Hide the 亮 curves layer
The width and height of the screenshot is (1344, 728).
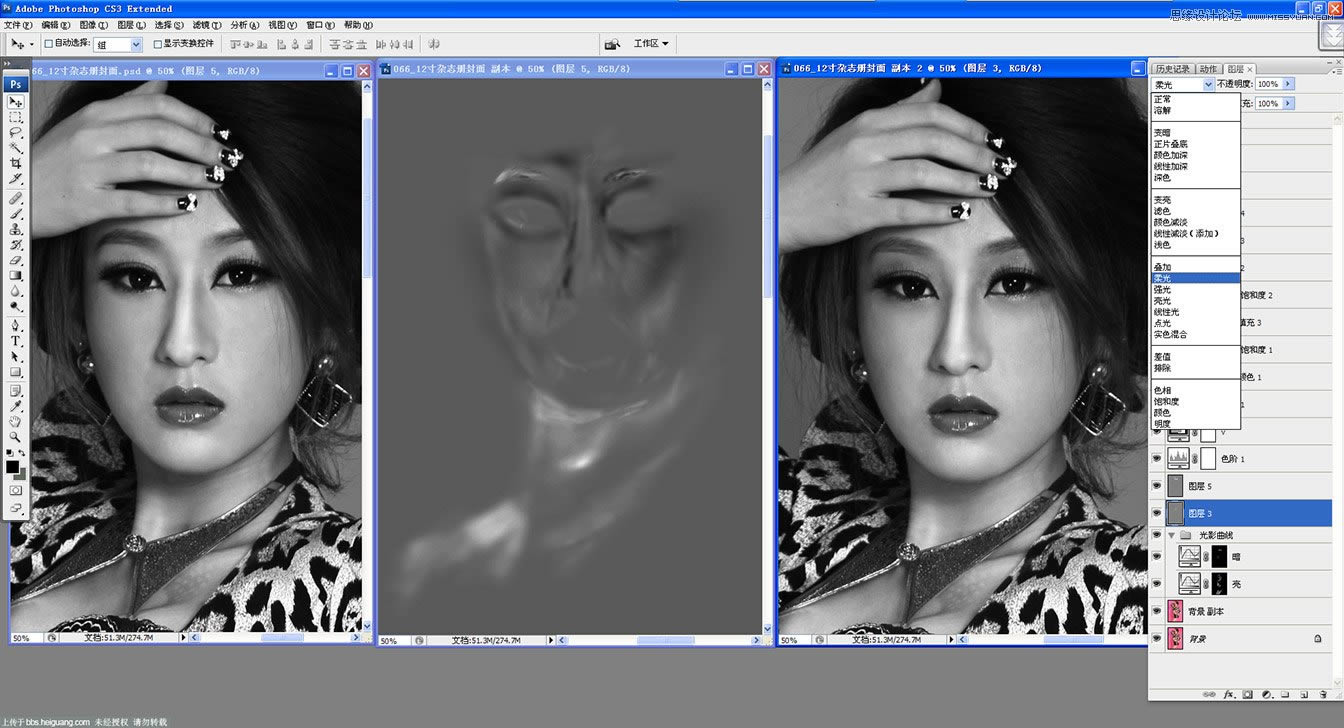1157,584
